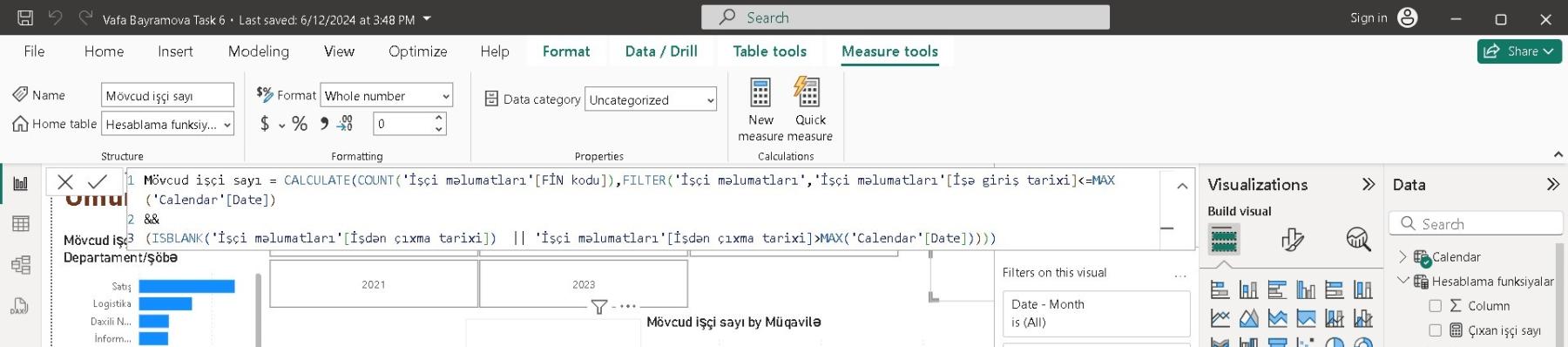Open the Home table dropdown

[x=167, y=124]
